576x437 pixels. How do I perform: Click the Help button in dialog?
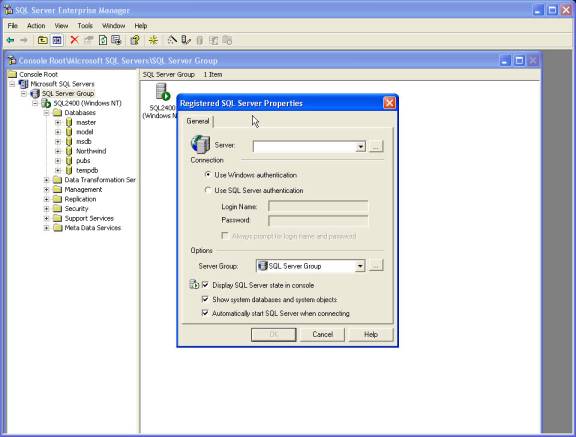(x=371, y=335)
